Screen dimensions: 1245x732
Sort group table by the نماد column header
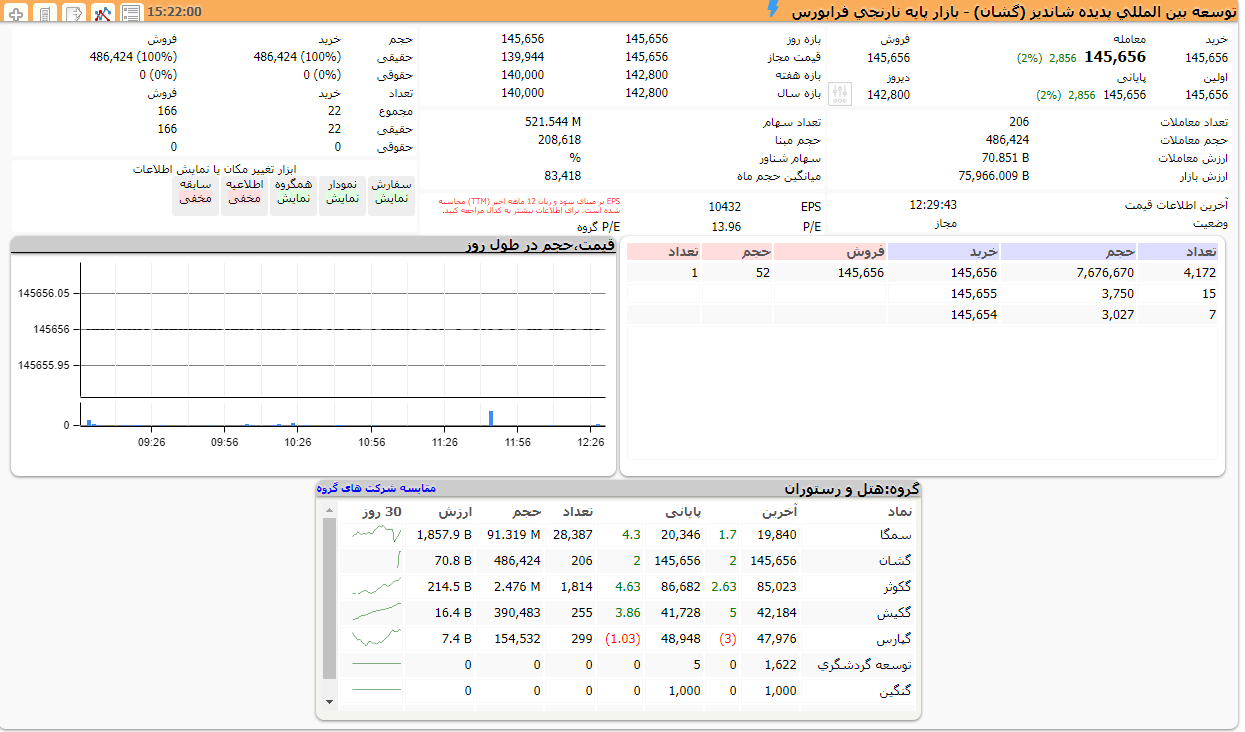click(901, 512)
